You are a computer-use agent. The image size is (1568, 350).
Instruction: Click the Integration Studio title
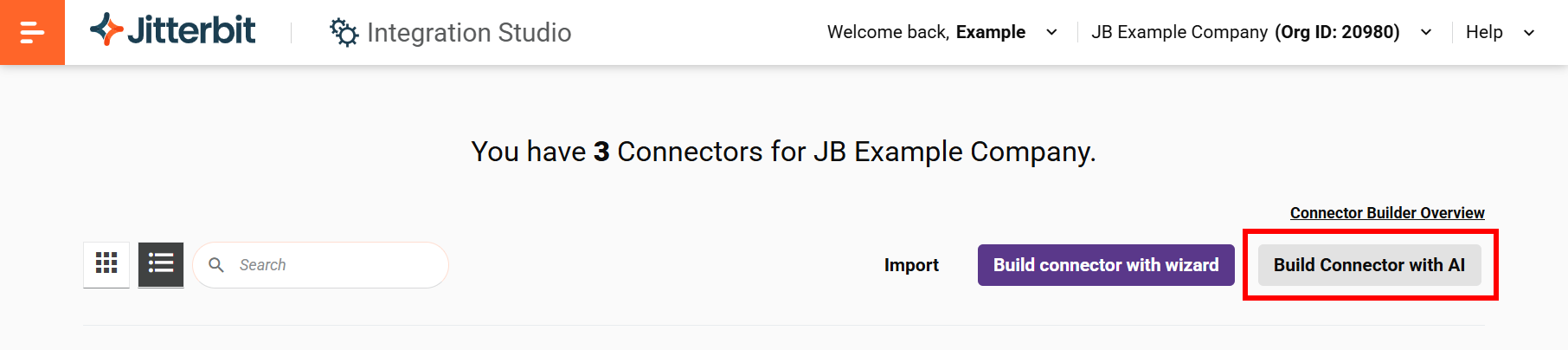[x=469, y=33]
